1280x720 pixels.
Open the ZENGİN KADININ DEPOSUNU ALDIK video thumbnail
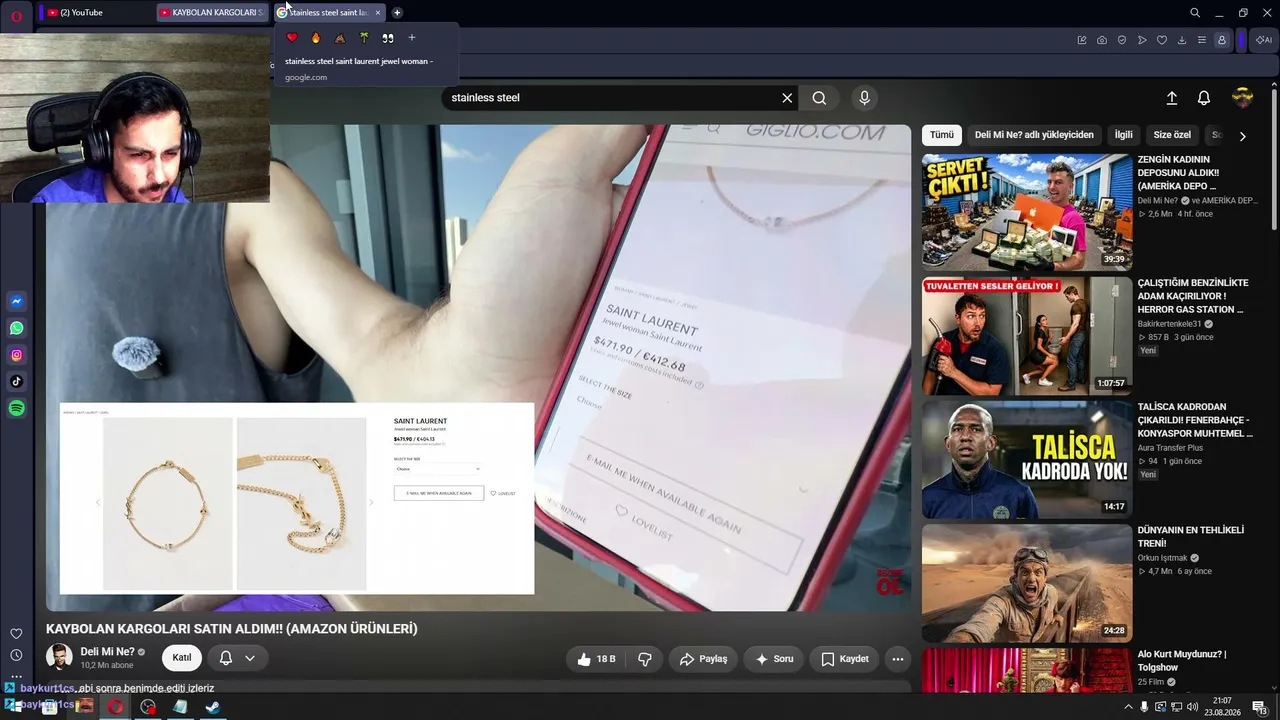click(x=1027, y=212)
